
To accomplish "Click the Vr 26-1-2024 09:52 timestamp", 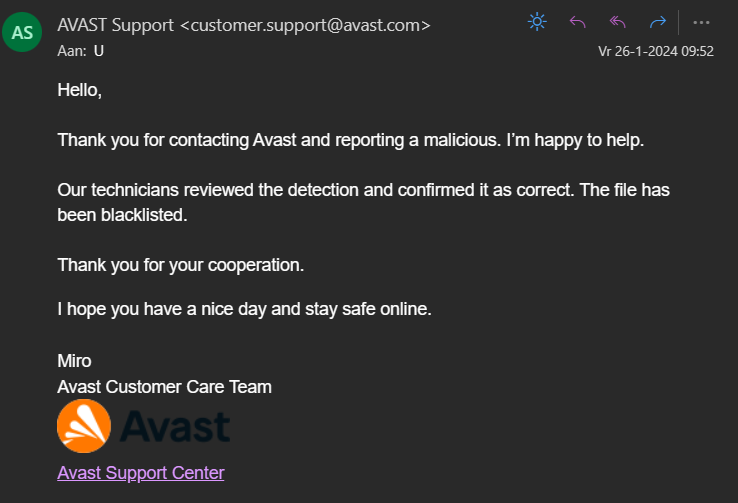I will pos(656,51).
